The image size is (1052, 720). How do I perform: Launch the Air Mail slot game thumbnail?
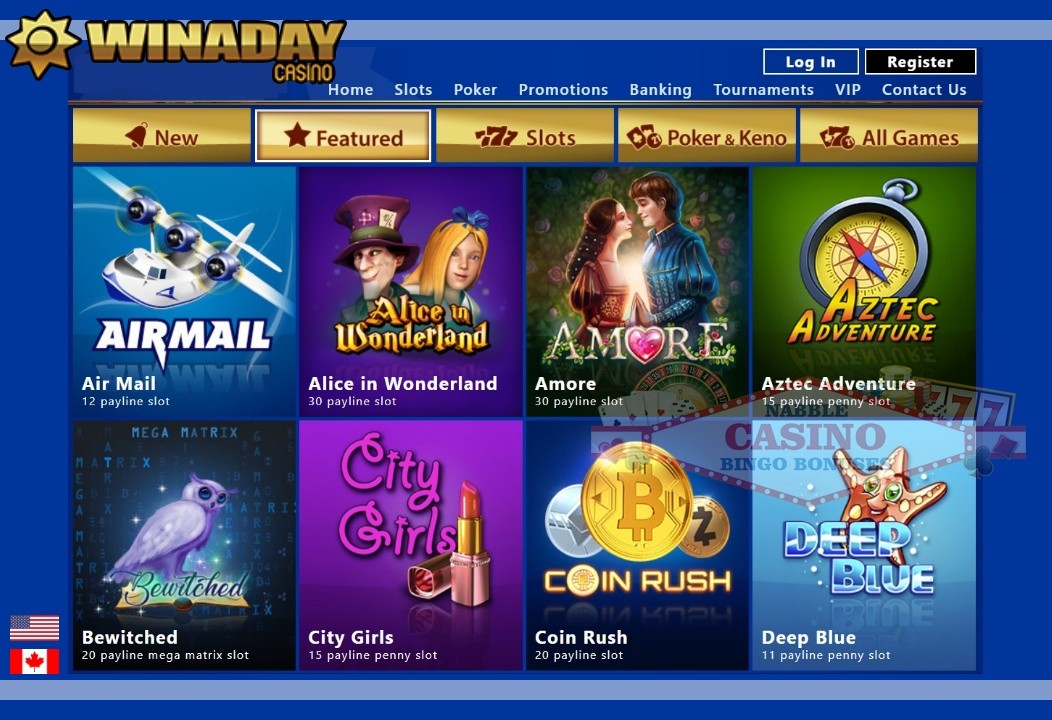185,291
